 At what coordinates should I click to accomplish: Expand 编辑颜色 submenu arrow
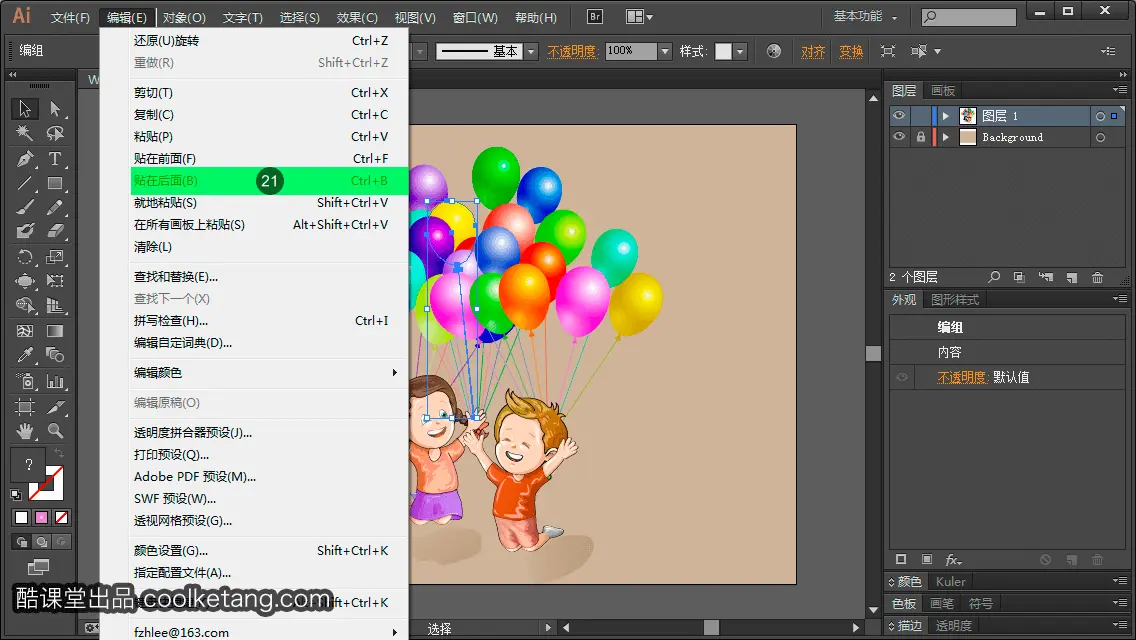pyautogui.click(x=395, y=373)
